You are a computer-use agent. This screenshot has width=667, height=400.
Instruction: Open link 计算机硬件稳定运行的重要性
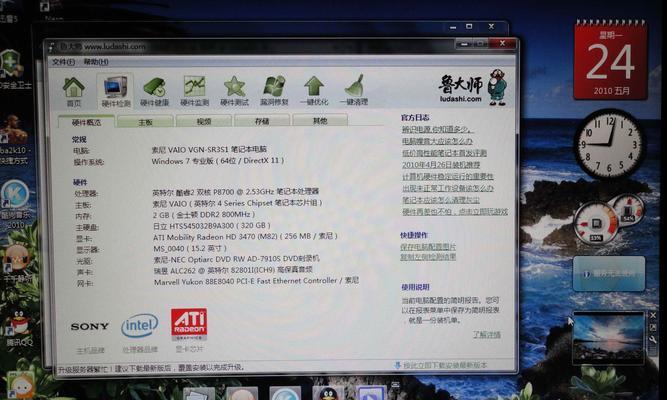pos(448,176)
